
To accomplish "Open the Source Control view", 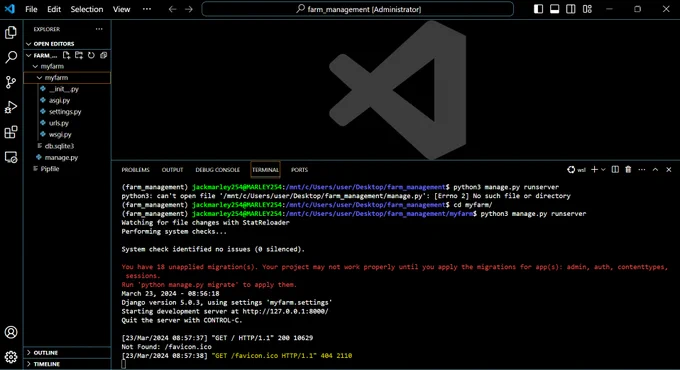I will [11, 82].
